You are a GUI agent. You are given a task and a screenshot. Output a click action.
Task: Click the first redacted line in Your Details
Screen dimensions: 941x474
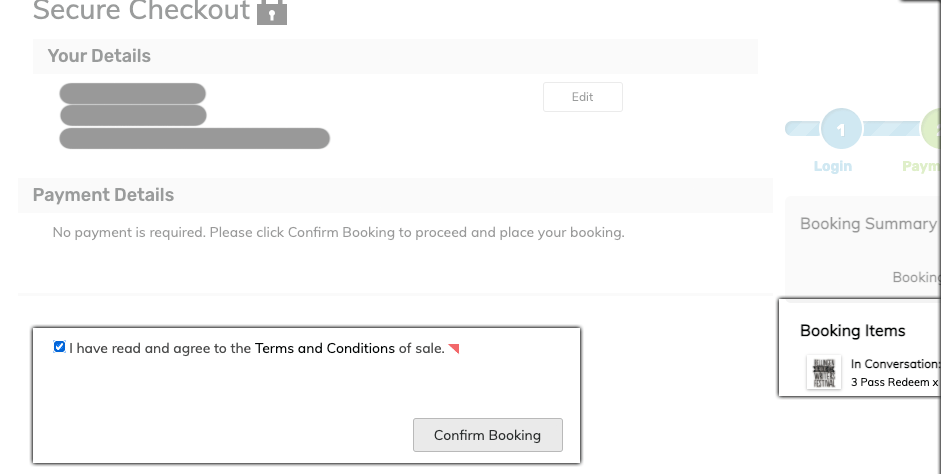[133, 94]
